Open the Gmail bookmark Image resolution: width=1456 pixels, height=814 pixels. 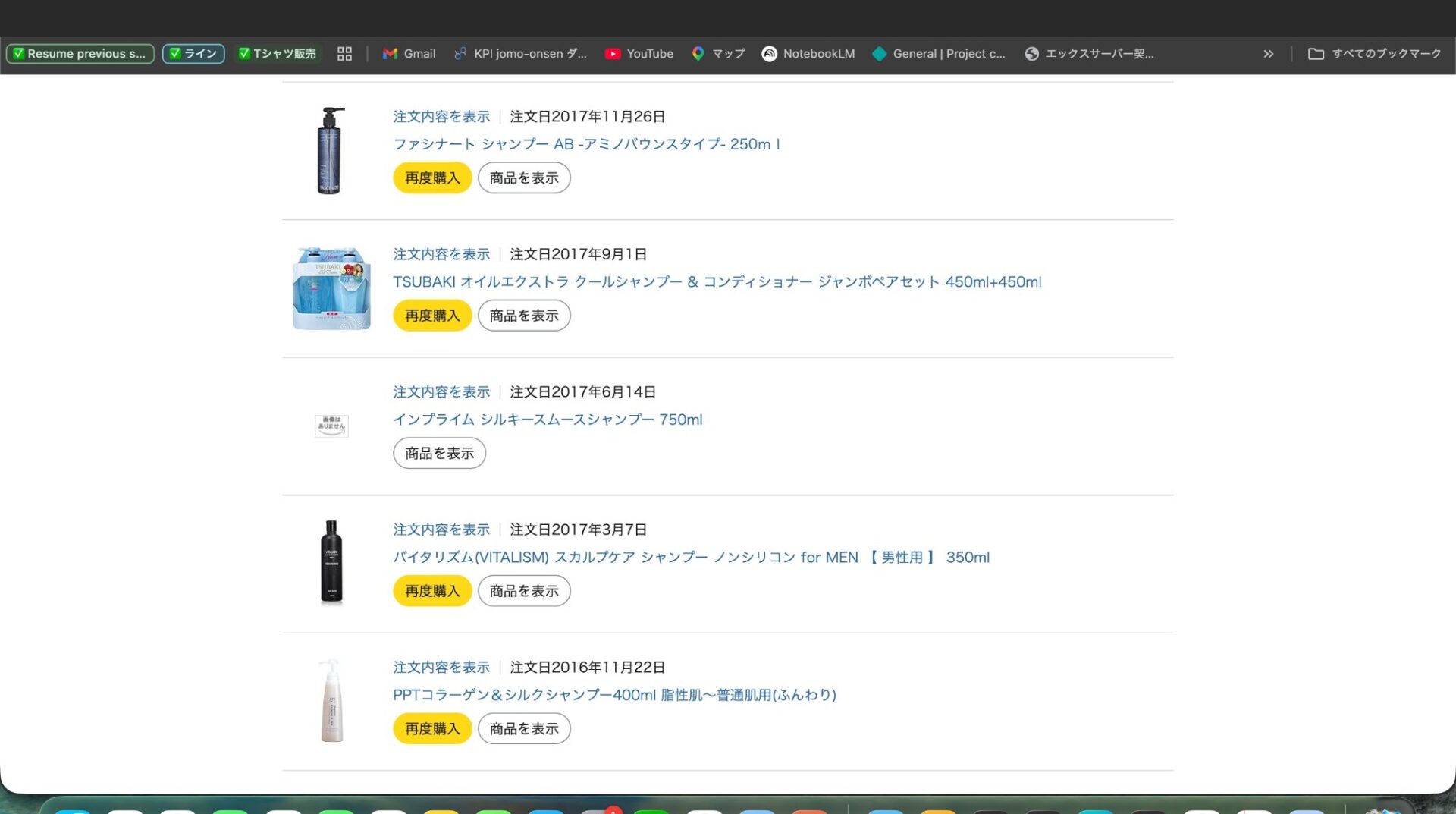409,54
